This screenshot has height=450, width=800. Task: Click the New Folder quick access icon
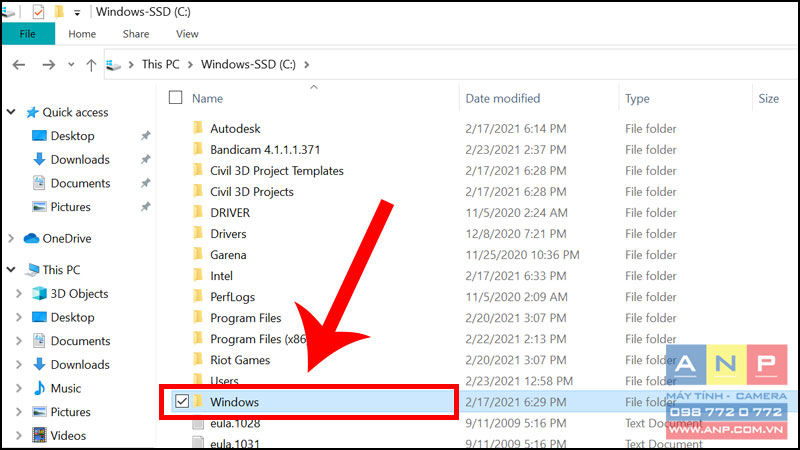coord(59,11)
